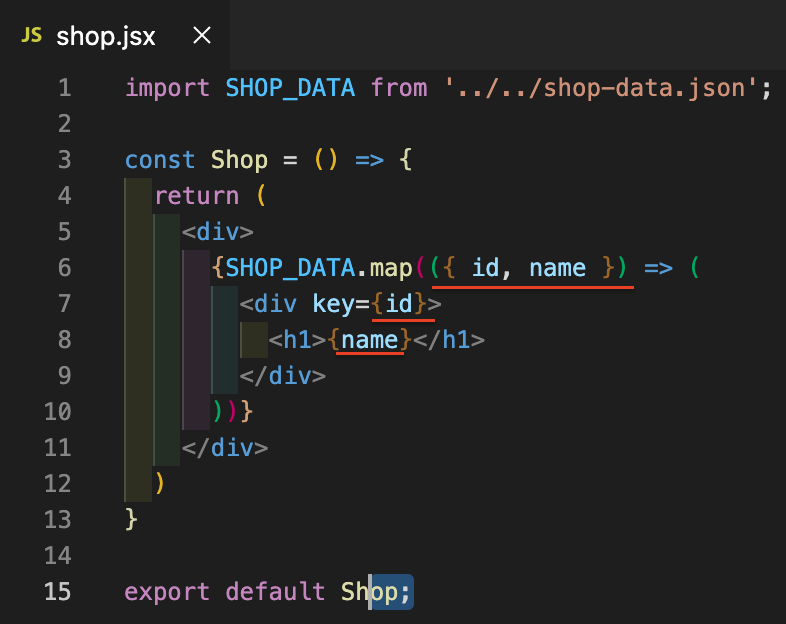The height and width of the screenshot is (624, 786).
Task: Click the JS file icon in tab
Action: tap(32, 35)
